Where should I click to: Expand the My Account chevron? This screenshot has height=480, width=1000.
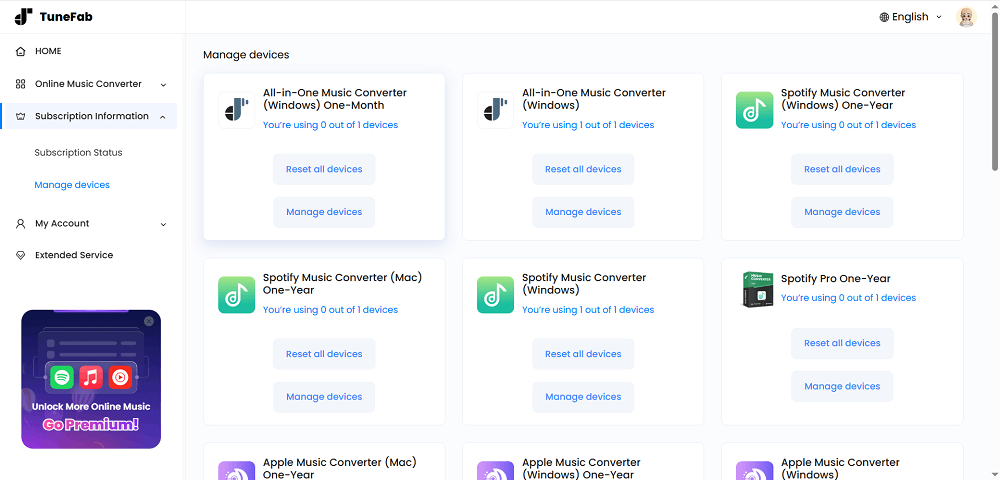163,224
